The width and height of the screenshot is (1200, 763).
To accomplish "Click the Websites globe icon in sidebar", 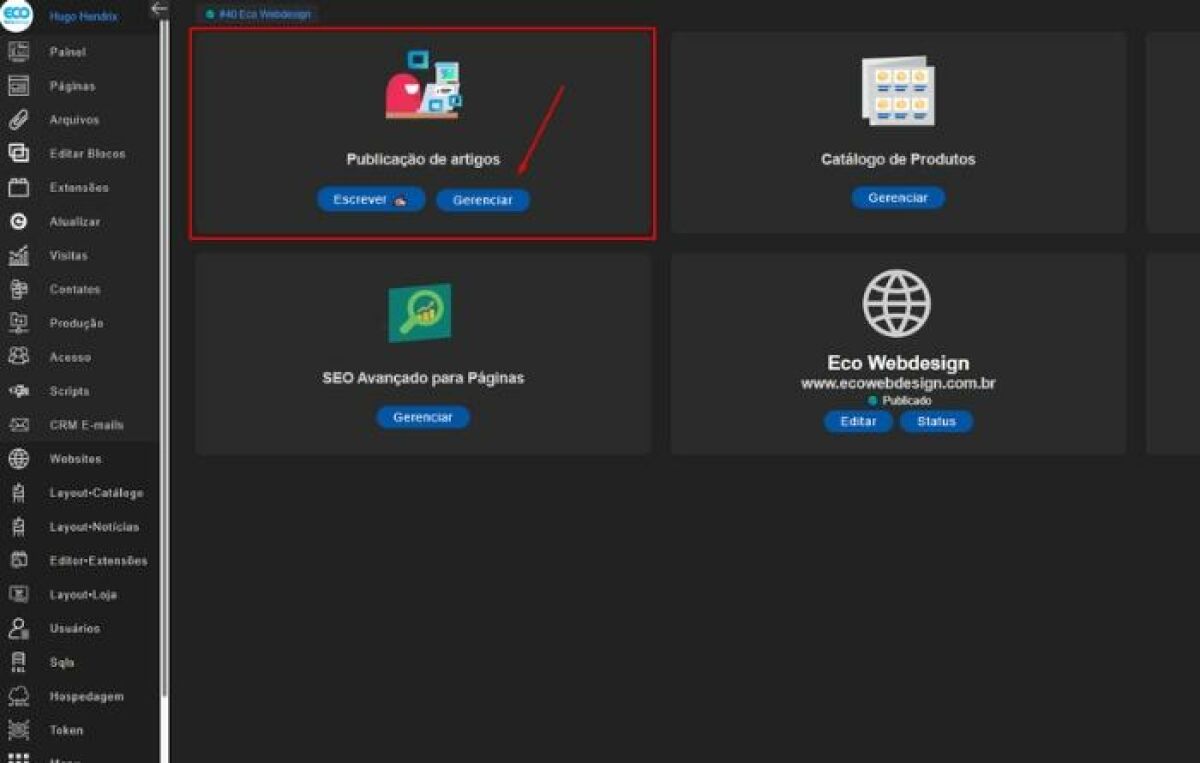I will [x=18, y=459].
